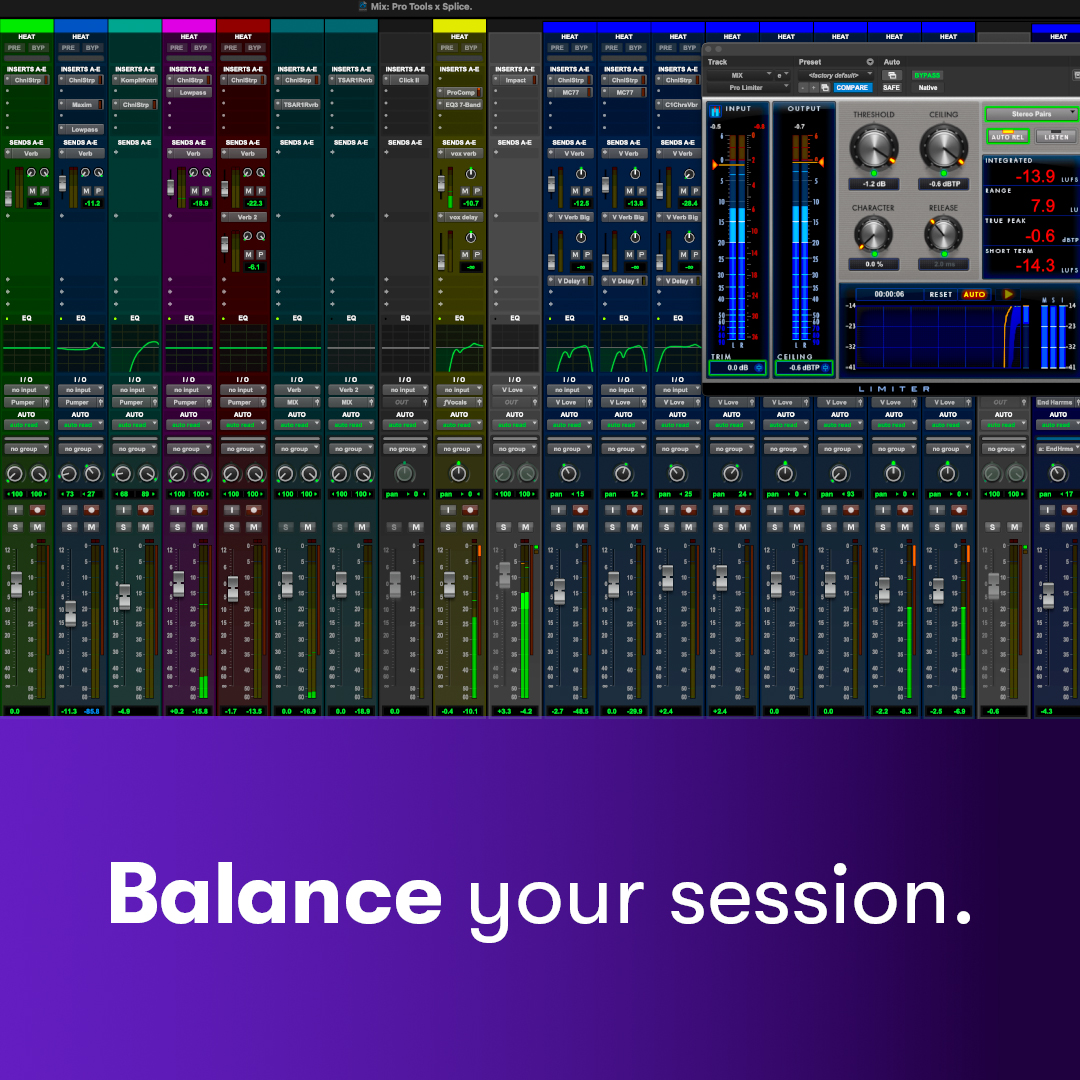1080x1080 pixels.
Task: Click the CHARACTER knob
Action: point(873,233)
